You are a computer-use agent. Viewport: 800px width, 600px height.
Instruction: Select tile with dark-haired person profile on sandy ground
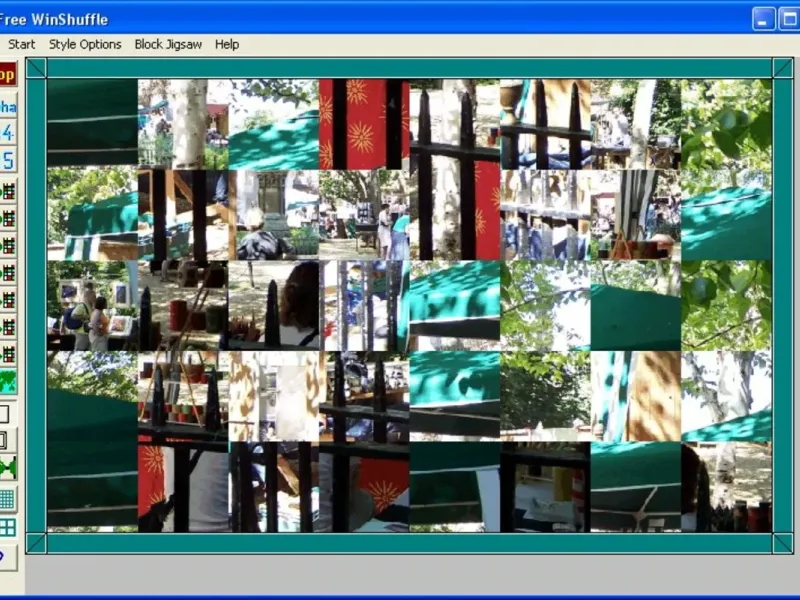click(727, 487)
